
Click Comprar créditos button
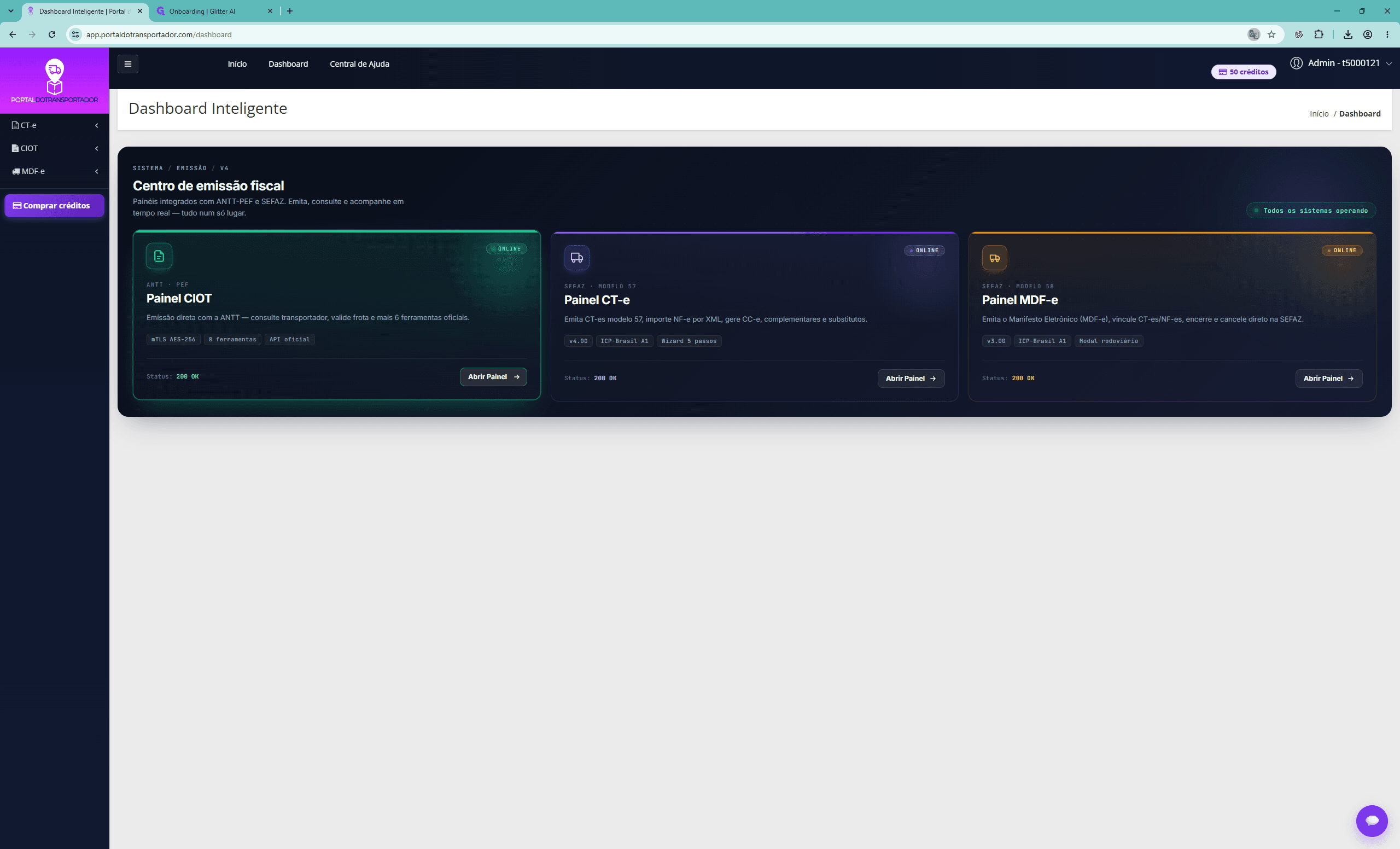pyautogui.click(x=55, y=206)
